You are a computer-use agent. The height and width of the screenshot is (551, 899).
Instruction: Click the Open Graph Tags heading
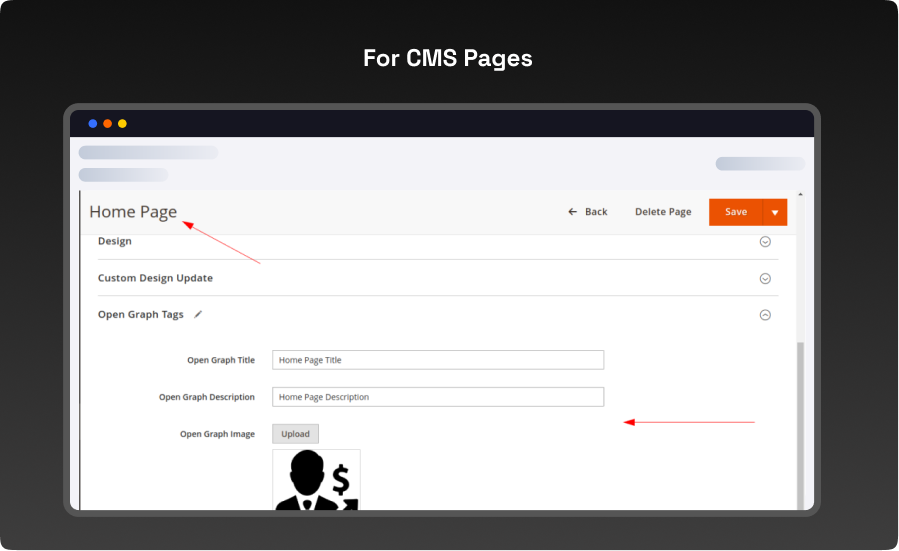(x=140, y=314)
